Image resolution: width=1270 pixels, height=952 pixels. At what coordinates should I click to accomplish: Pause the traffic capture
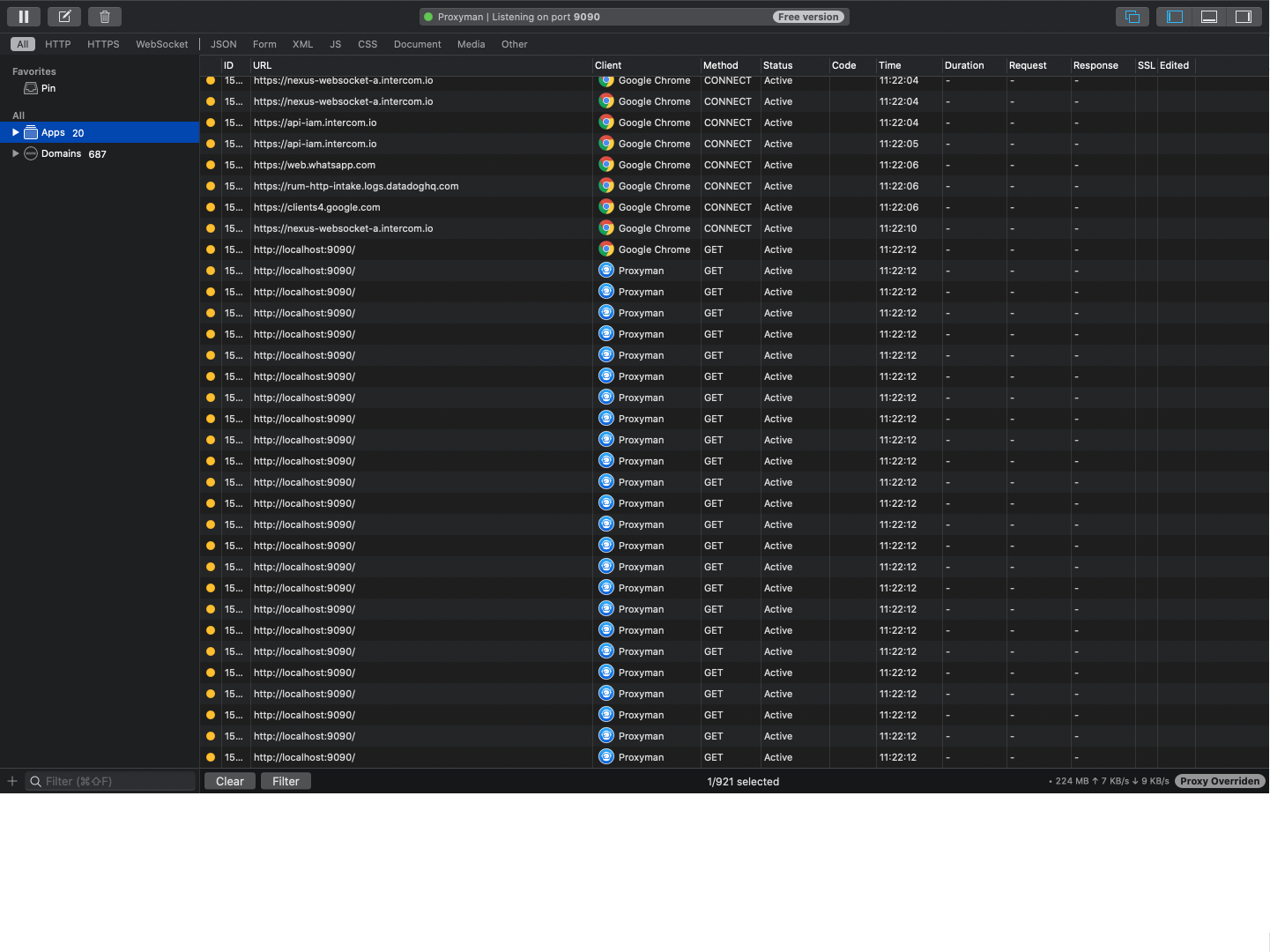pos(23,16)
